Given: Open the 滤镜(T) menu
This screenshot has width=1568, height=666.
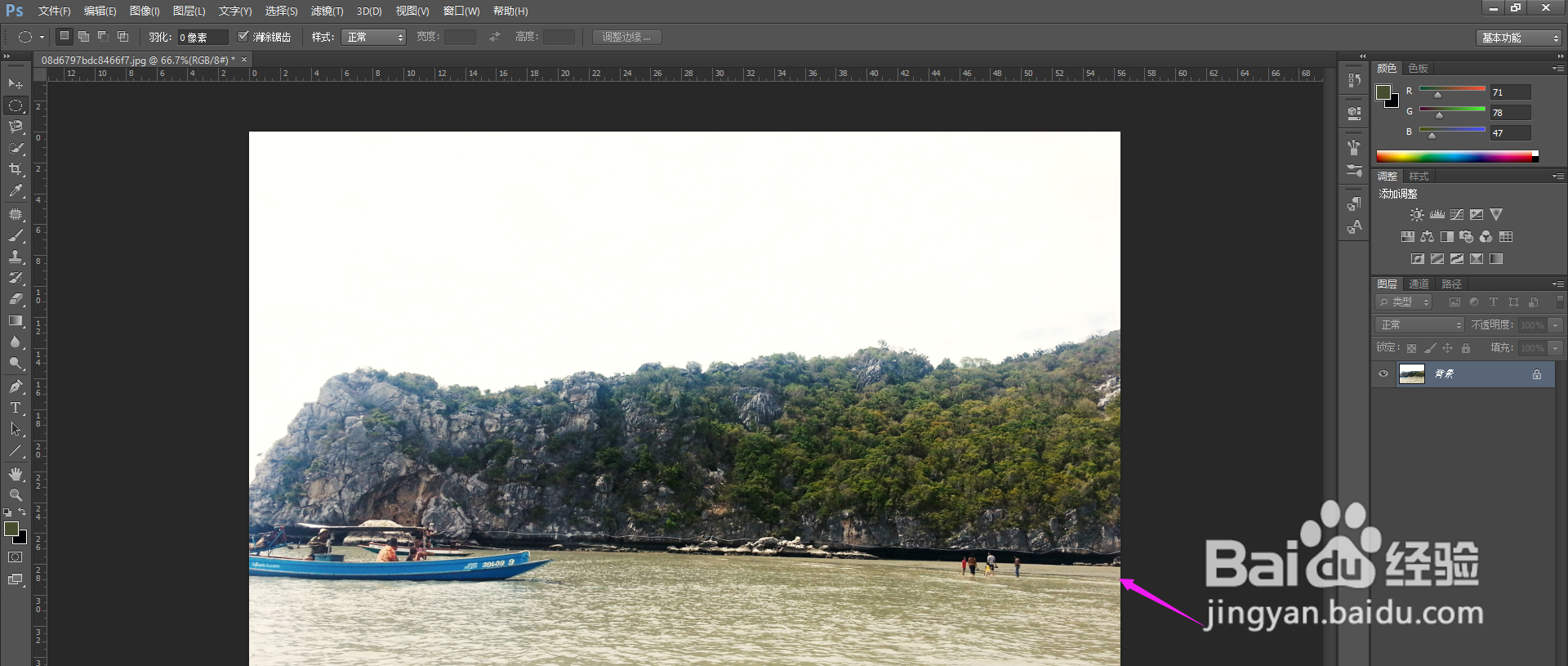Looking at the screenshot, I should tap(327, 11).
